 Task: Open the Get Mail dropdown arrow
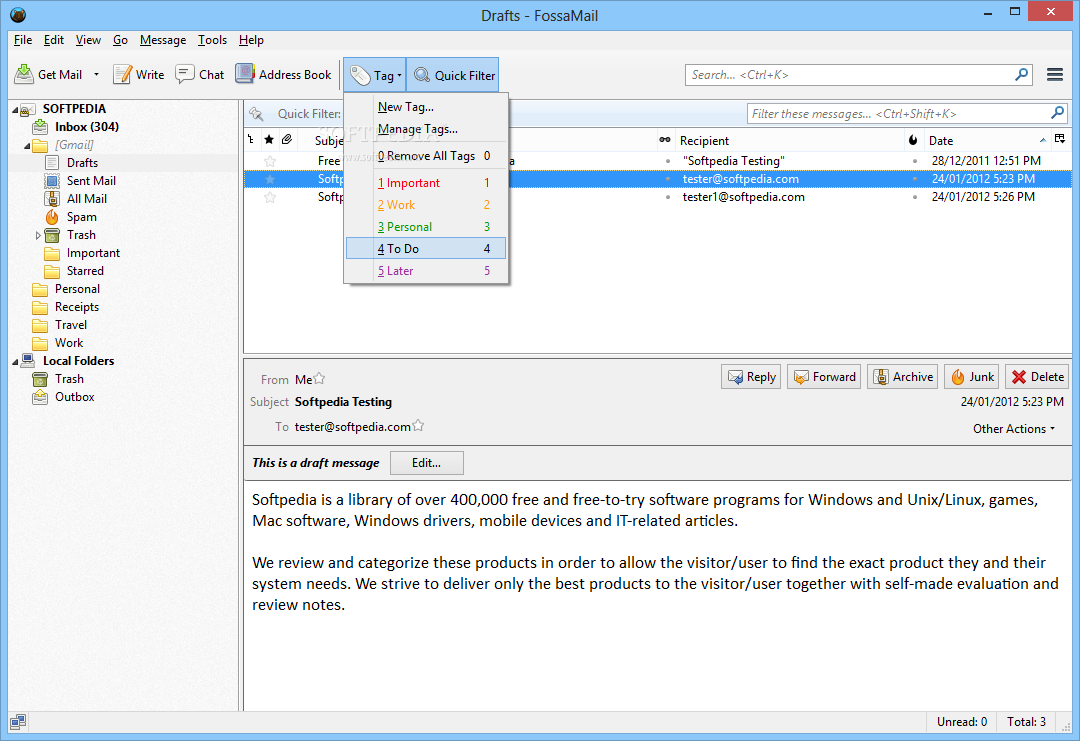click(96, 74)
